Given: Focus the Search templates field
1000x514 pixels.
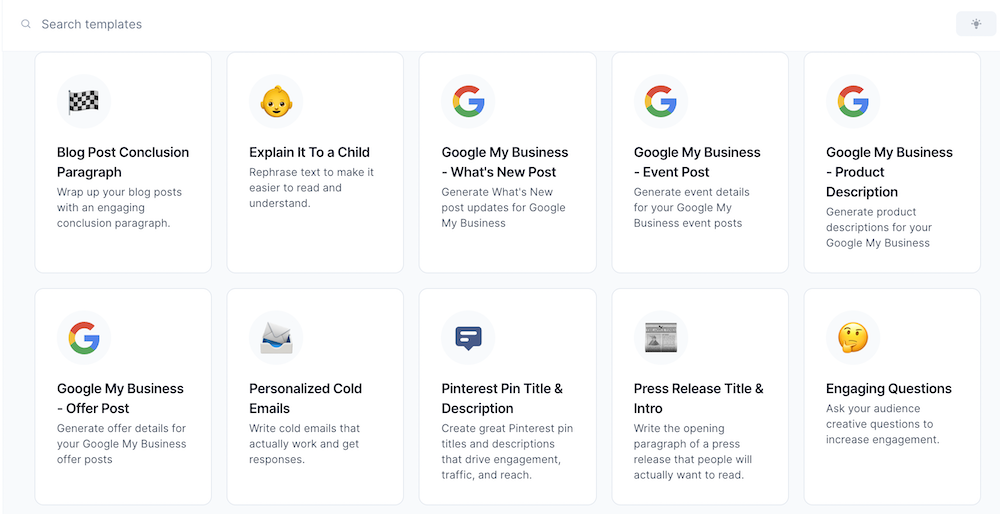Looking at the screenshot, I should (485, 24).
